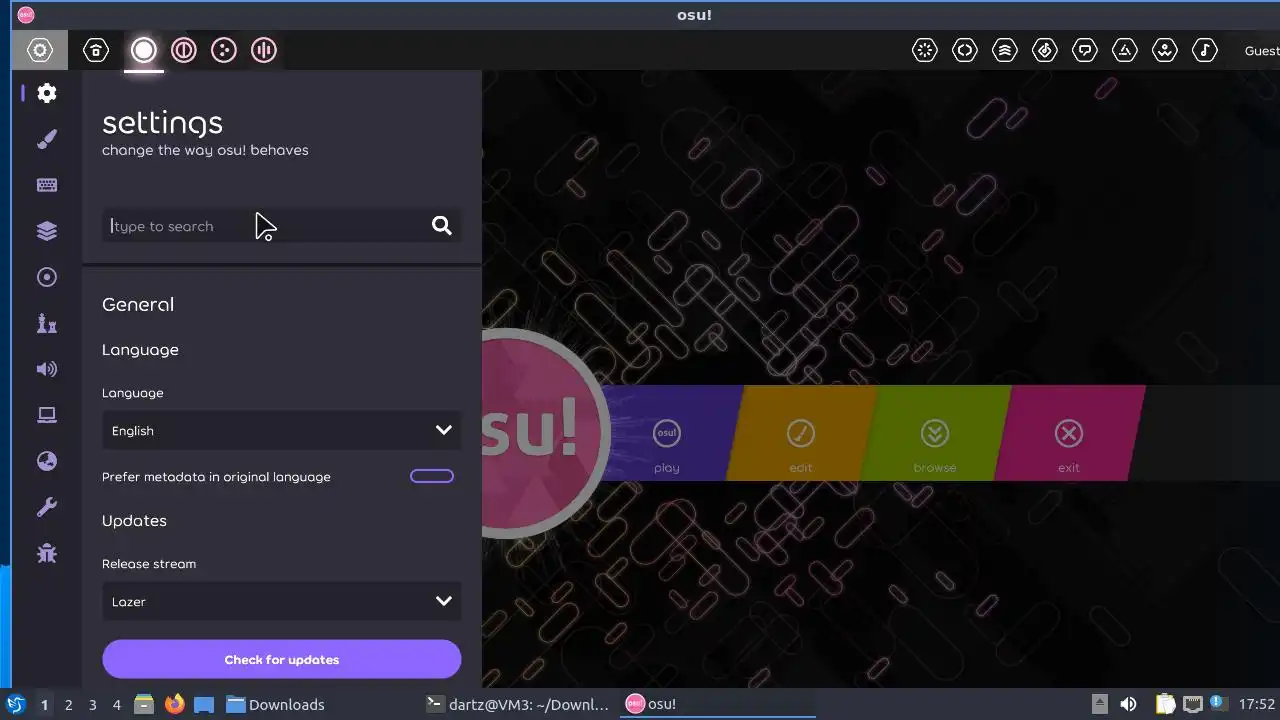This screenshot has width=1280, height=720.
Task: Click the 17:52 clock in taskbar
Action: click(1256, 704)
